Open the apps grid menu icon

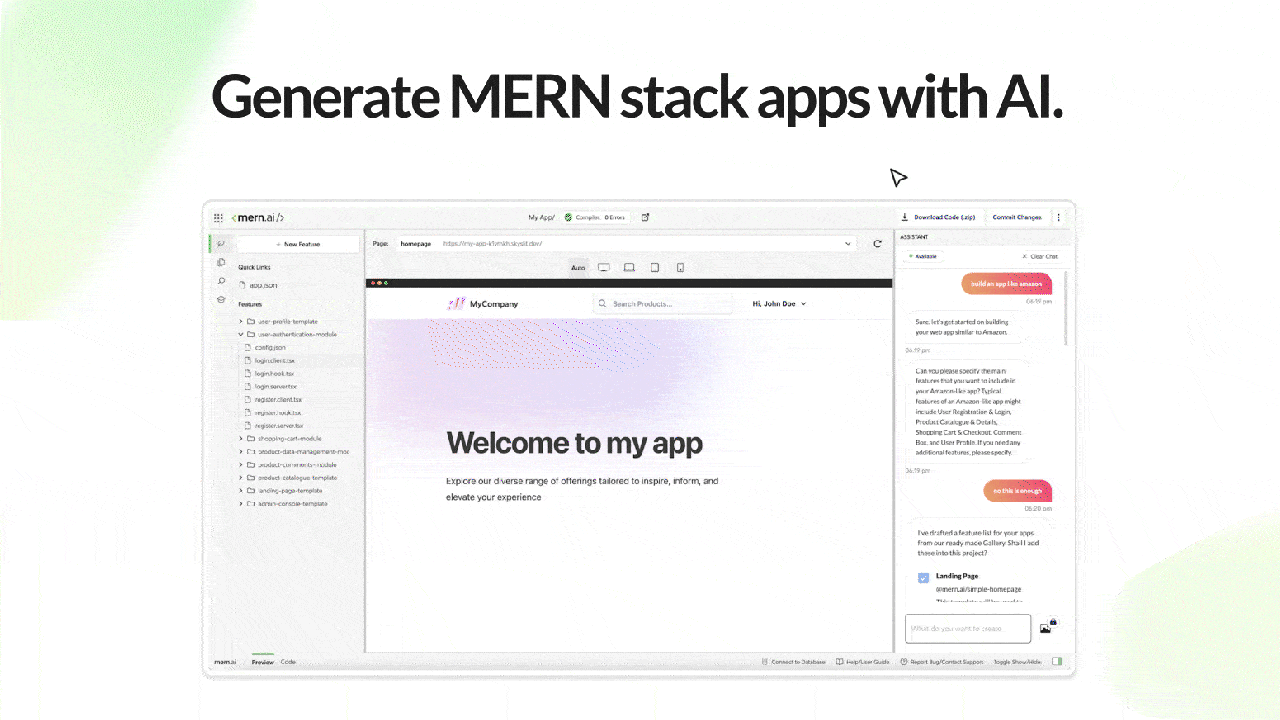point(218,217)
